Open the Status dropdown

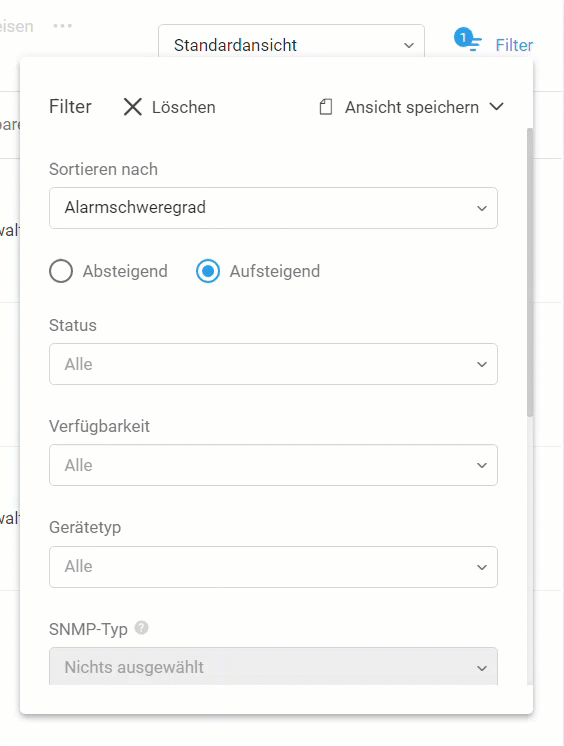tap(273, 364)
